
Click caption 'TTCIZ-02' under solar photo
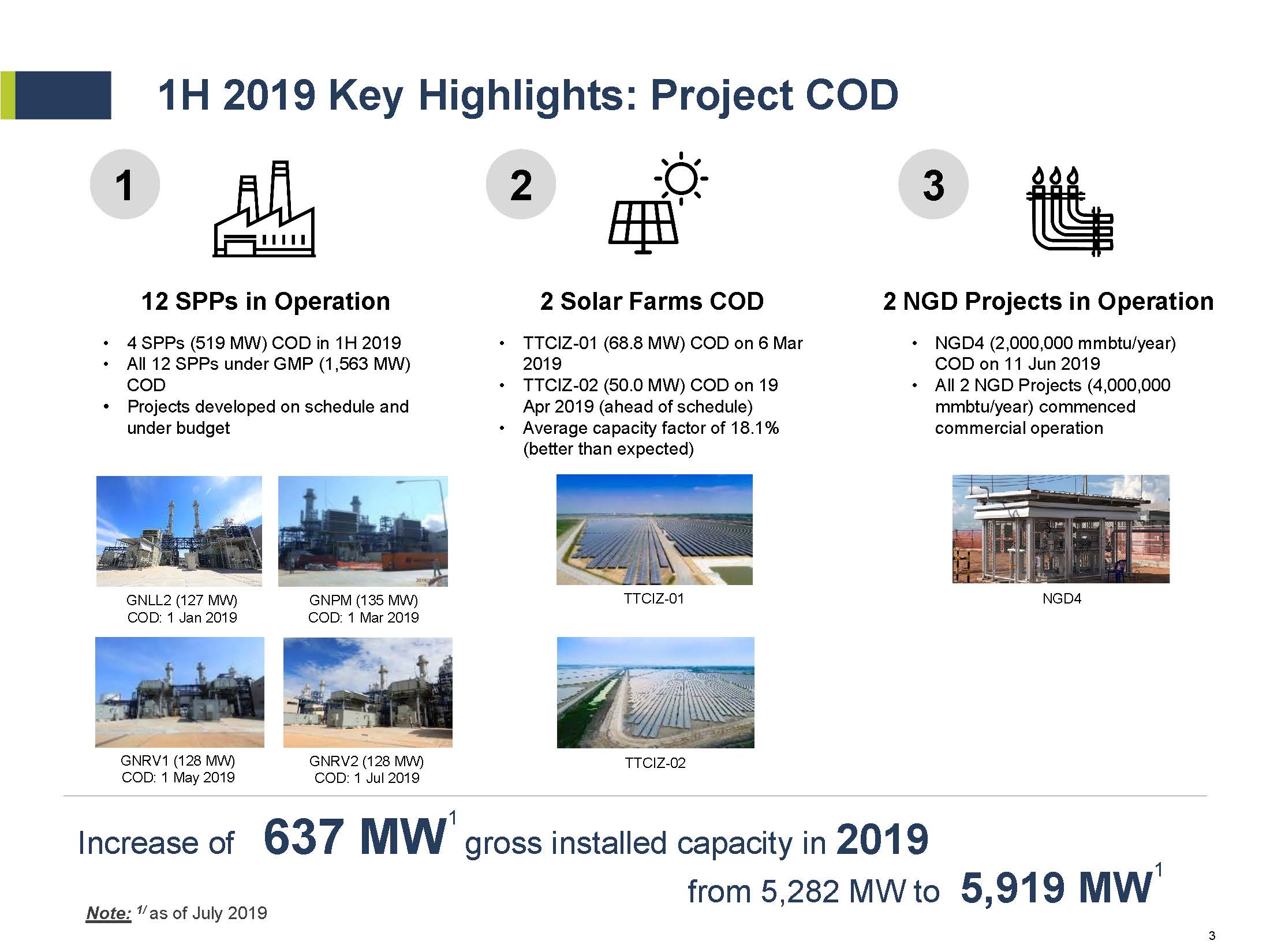point(655,763)
